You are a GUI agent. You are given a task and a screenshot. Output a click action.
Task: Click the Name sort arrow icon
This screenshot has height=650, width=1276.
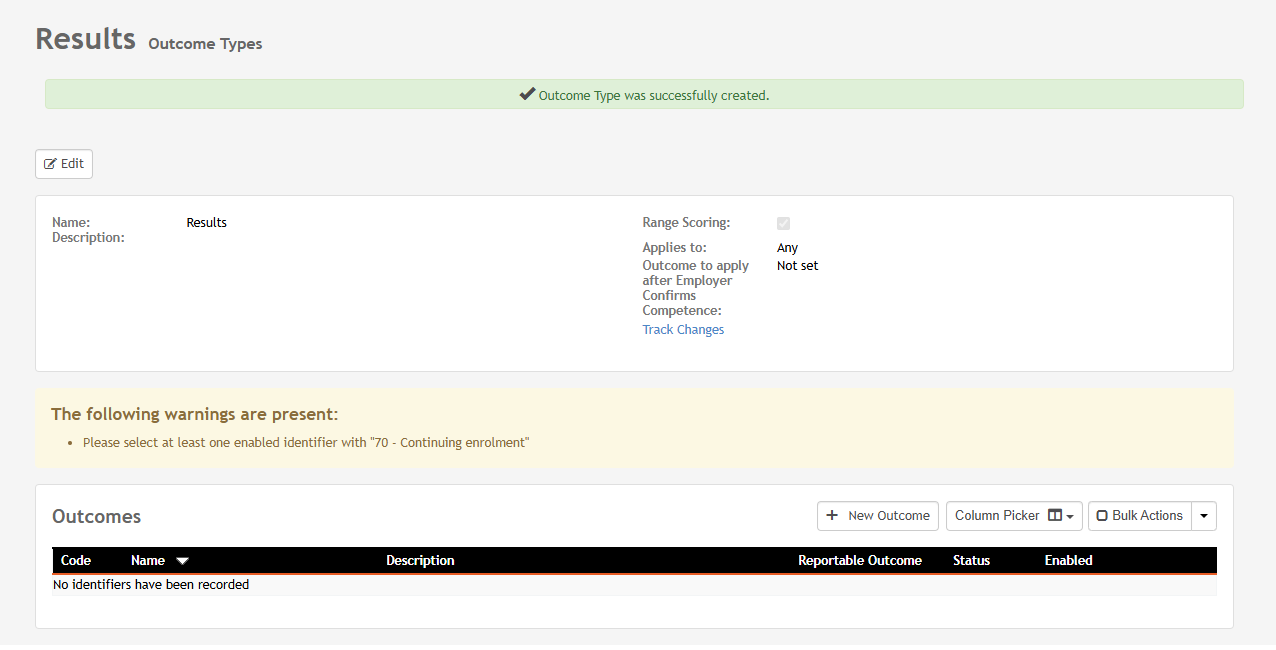(x=182, y=561)
